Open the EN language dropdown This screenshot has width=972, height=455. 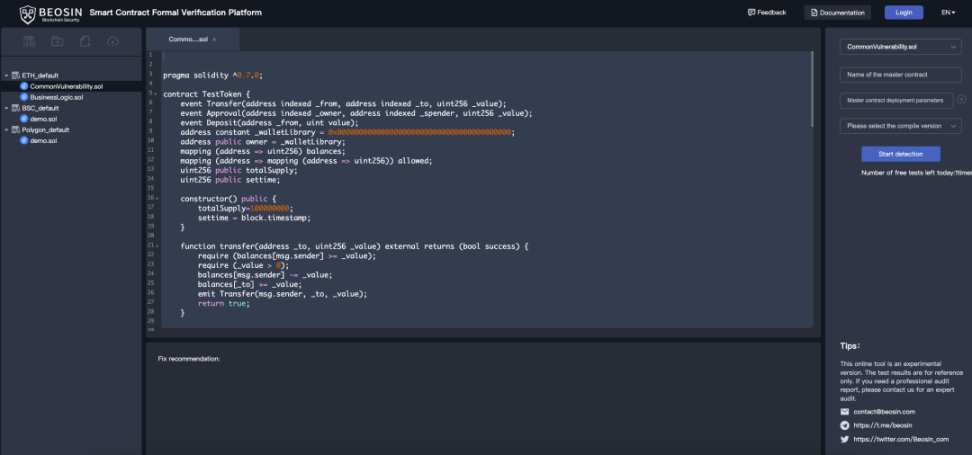[946, 13]
